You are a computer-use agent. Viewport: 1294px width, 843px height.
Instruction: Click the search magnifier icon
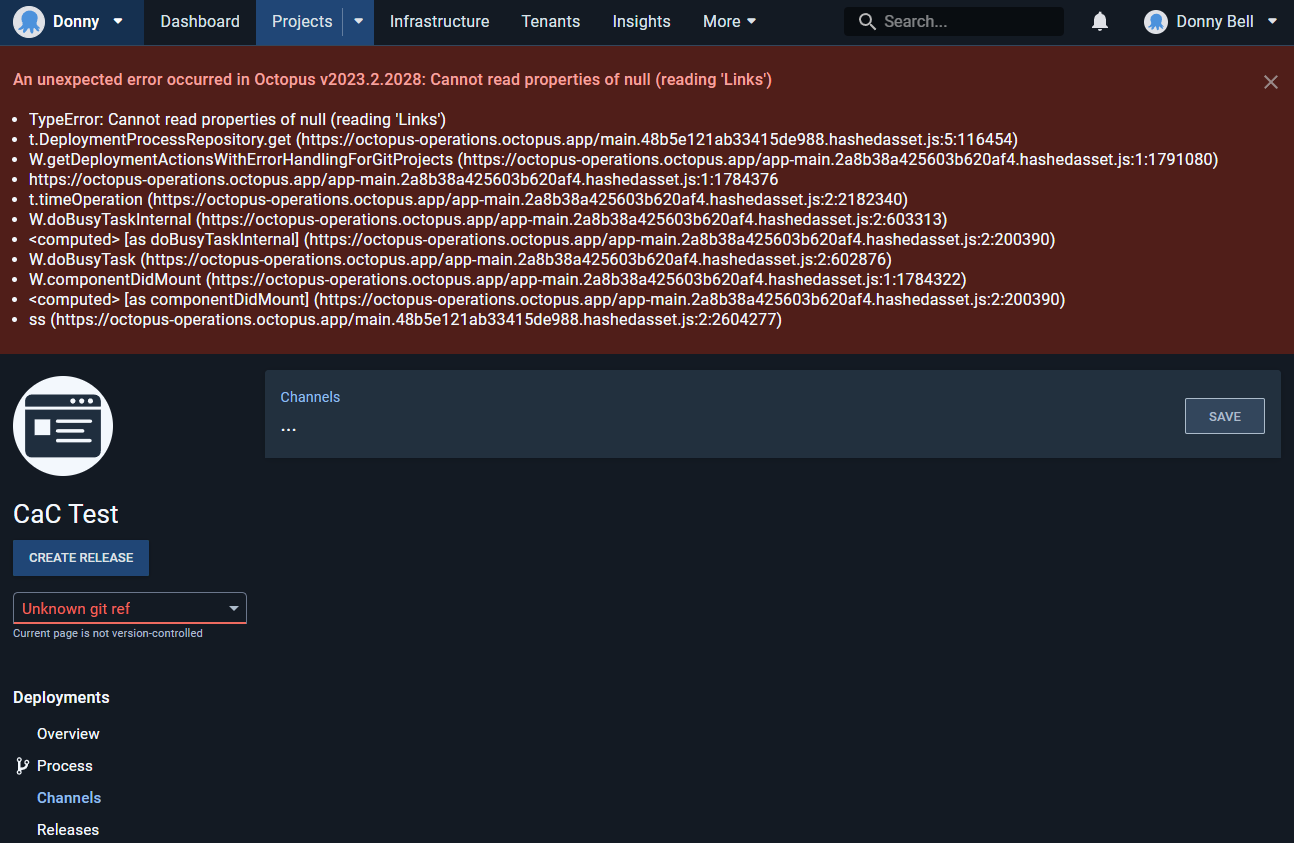(x=866, y=20)
